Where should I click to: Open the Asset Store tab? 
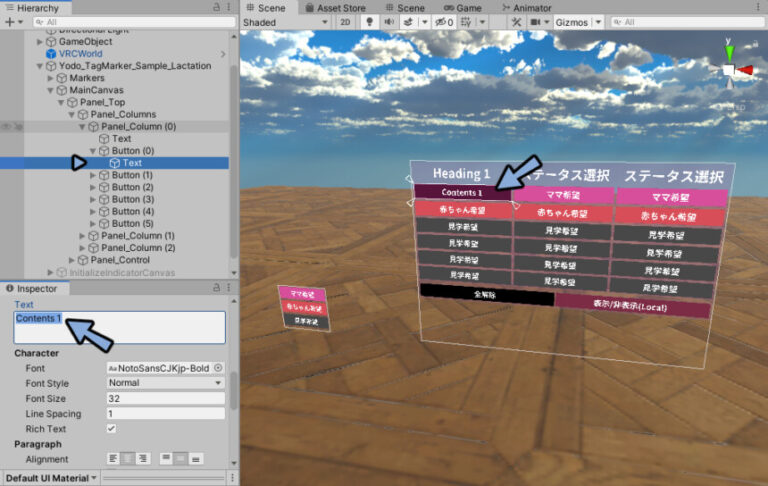336,8
